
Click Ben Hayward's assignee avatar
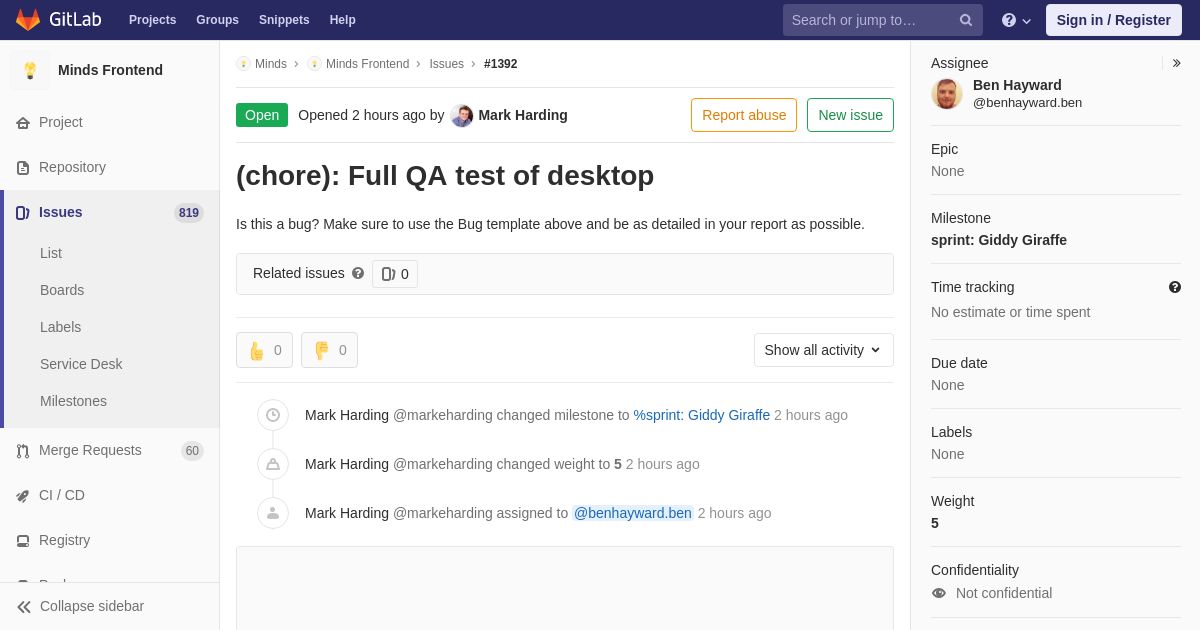947,94
